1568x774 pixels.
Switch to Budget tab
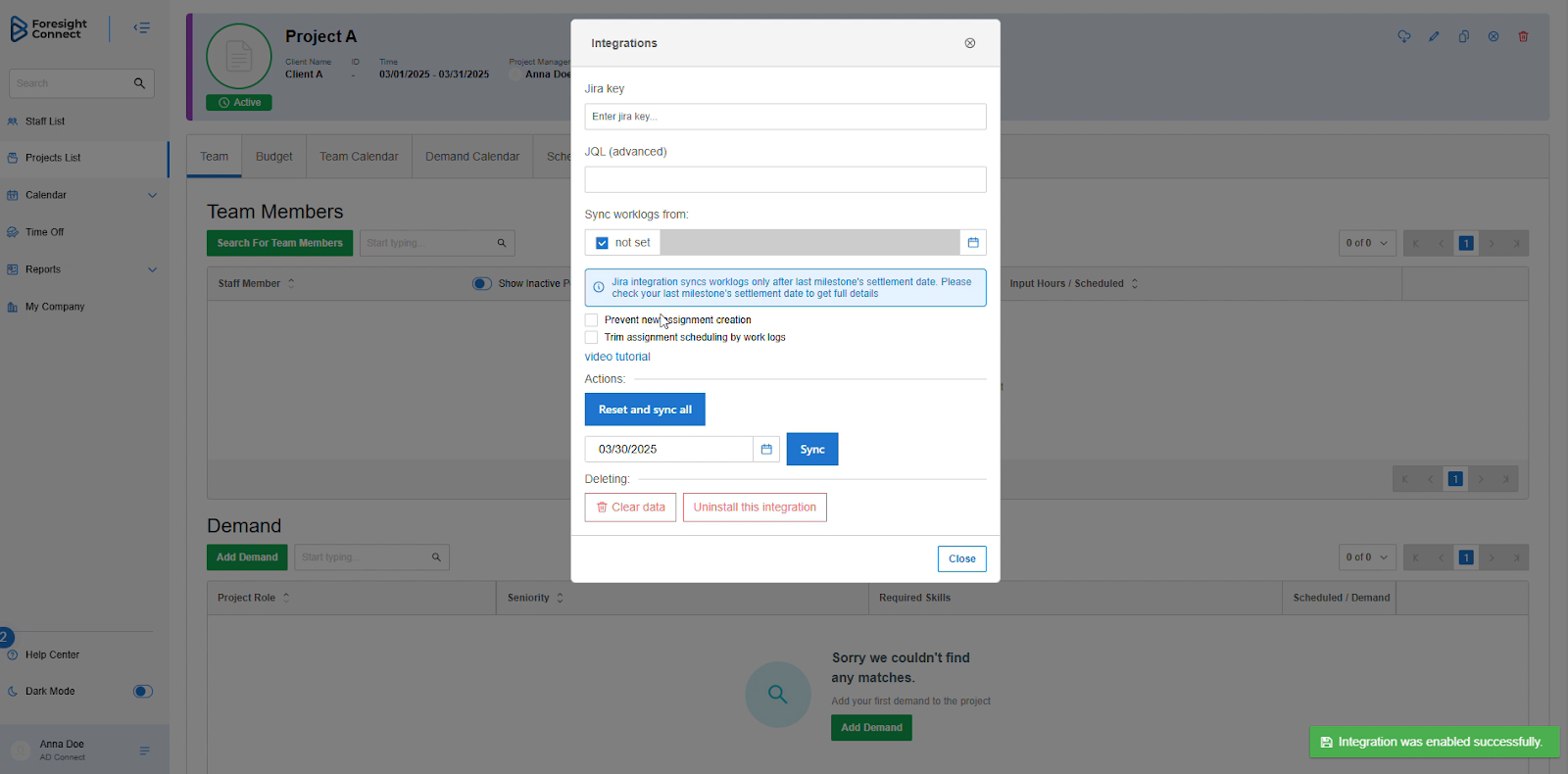pyautogui.click(x=273, y=157)
